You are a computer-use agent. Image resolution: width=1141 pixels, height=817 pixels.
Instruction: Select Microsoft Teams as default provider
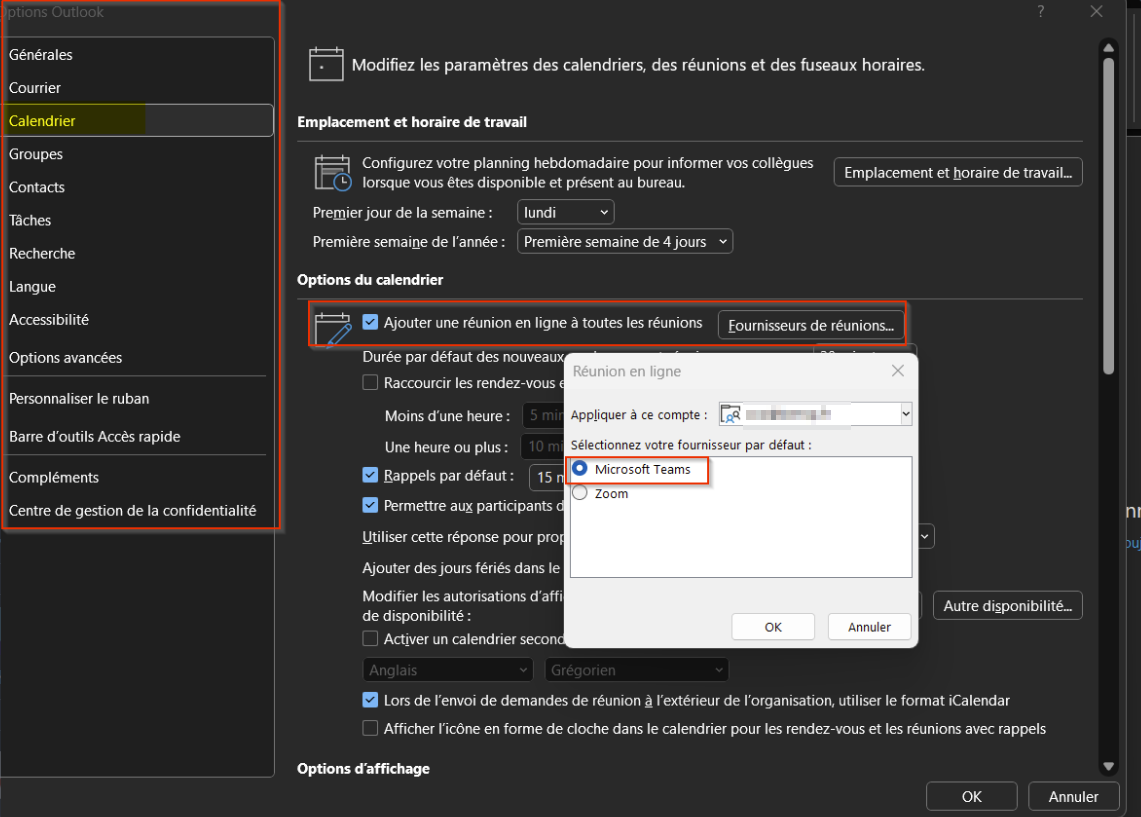pyautogui.click(x=580, y=469)
